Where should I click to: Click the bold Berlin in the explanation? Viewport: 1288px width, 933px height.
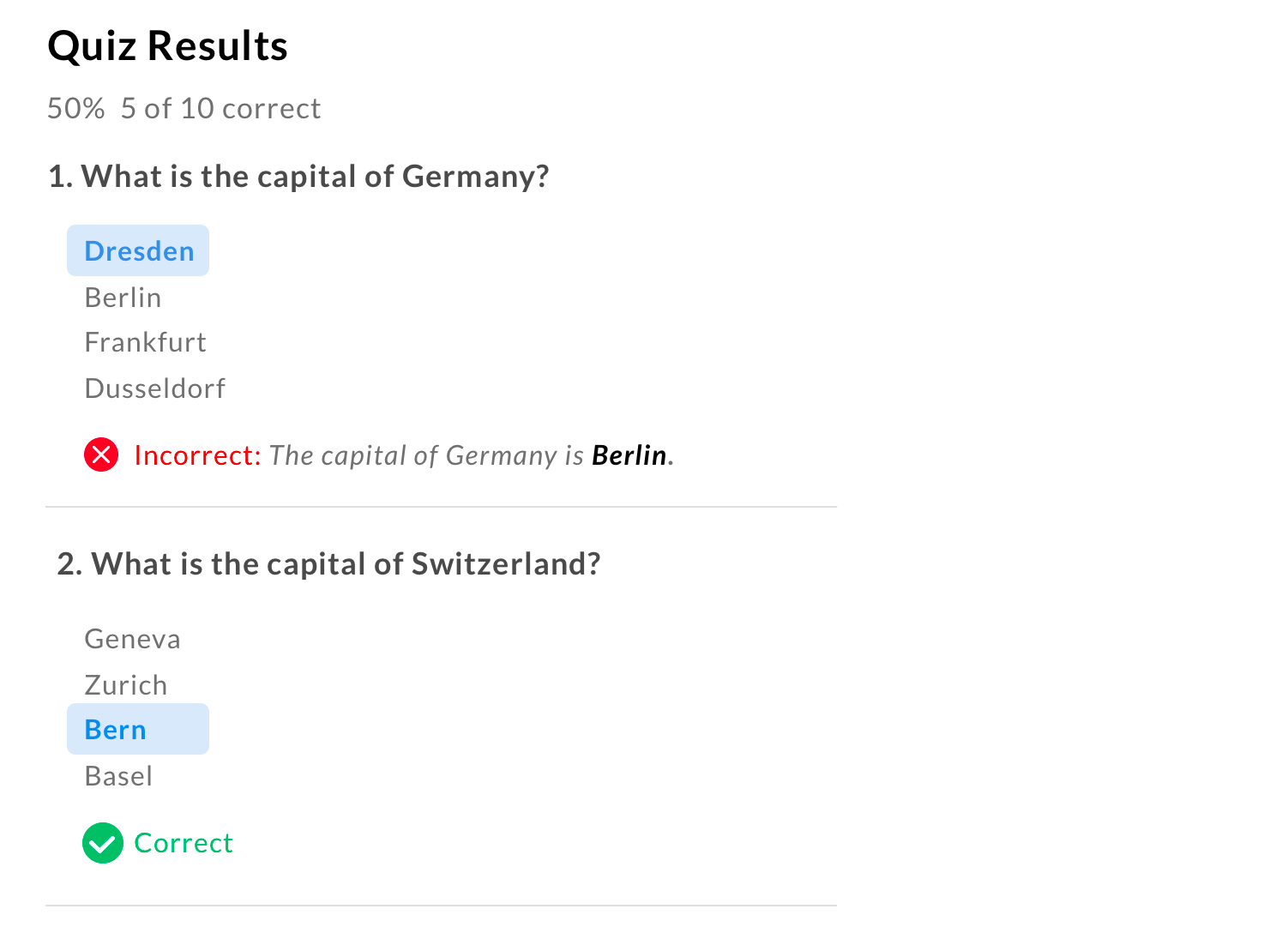[629, 455]
